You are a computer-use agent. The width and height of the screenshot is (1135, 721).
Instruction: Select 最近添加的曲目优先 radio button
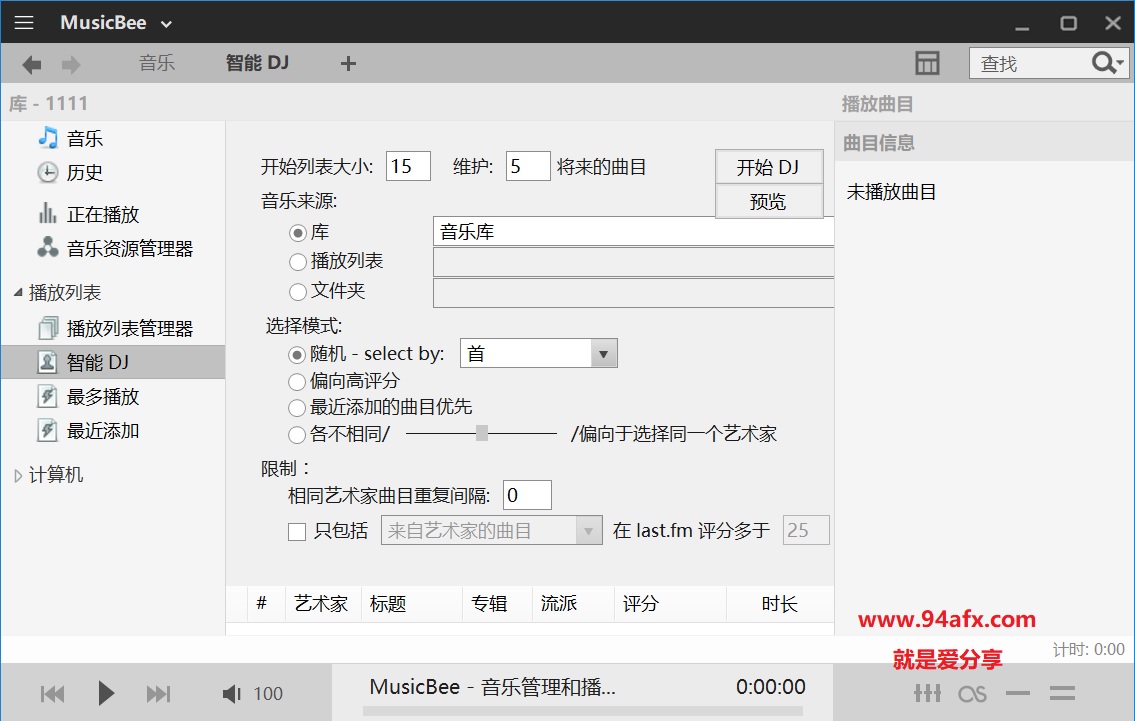click(297, 408)
